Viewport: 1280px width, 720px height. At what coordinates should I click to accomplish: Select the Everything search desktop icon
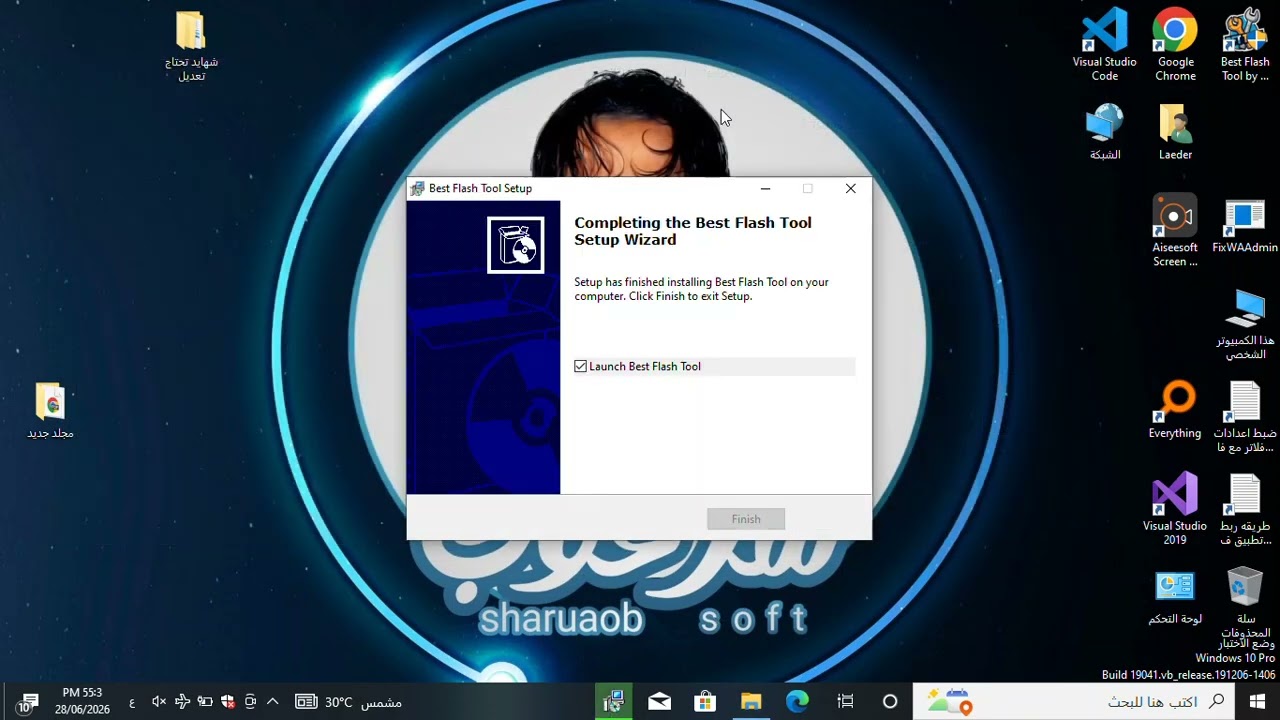(x=1175, y=411)
